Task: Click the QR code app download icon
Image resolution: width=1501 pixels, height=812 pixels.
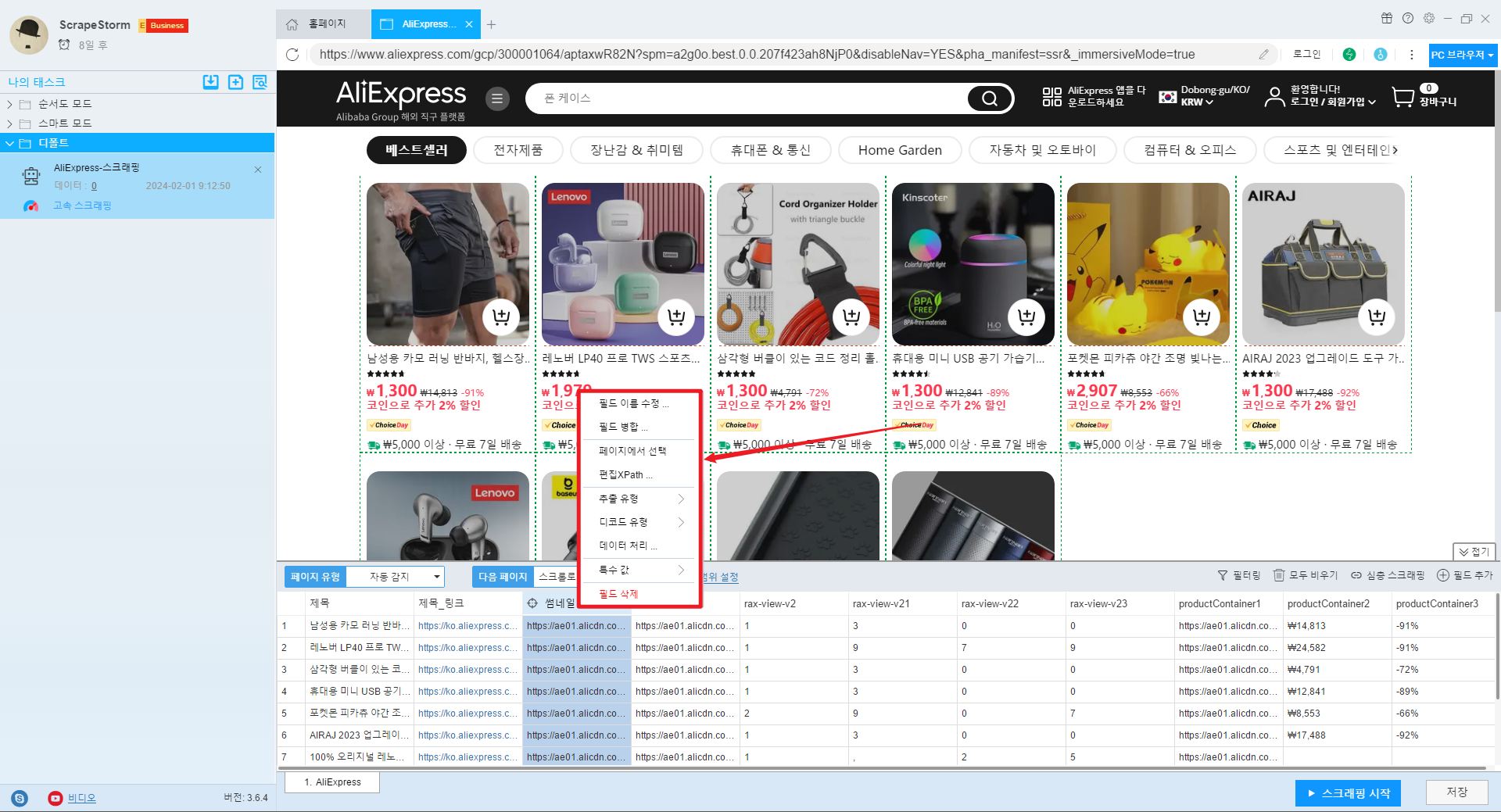Action: (1052, 97)
